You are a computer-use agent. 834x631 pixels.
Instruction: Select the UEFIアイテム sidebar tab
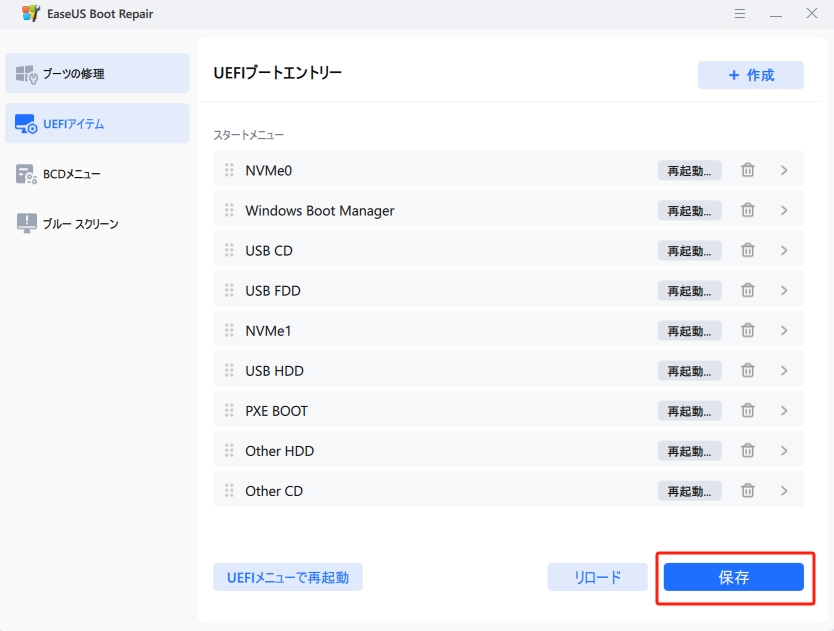click(x=97, y=124)
